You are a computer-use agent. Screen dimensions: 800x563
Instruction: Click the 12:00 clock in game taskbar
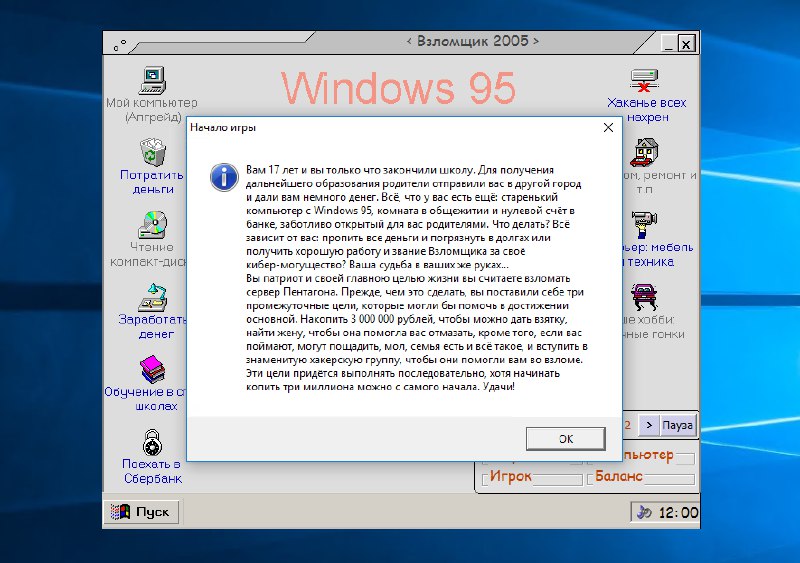(x=678, y=512)
